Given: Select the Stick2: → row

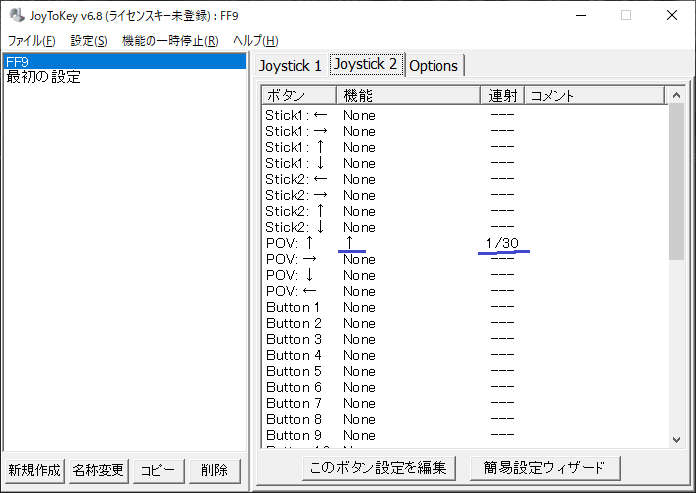Looking at the screenshot, I should [x=465, y=195].
